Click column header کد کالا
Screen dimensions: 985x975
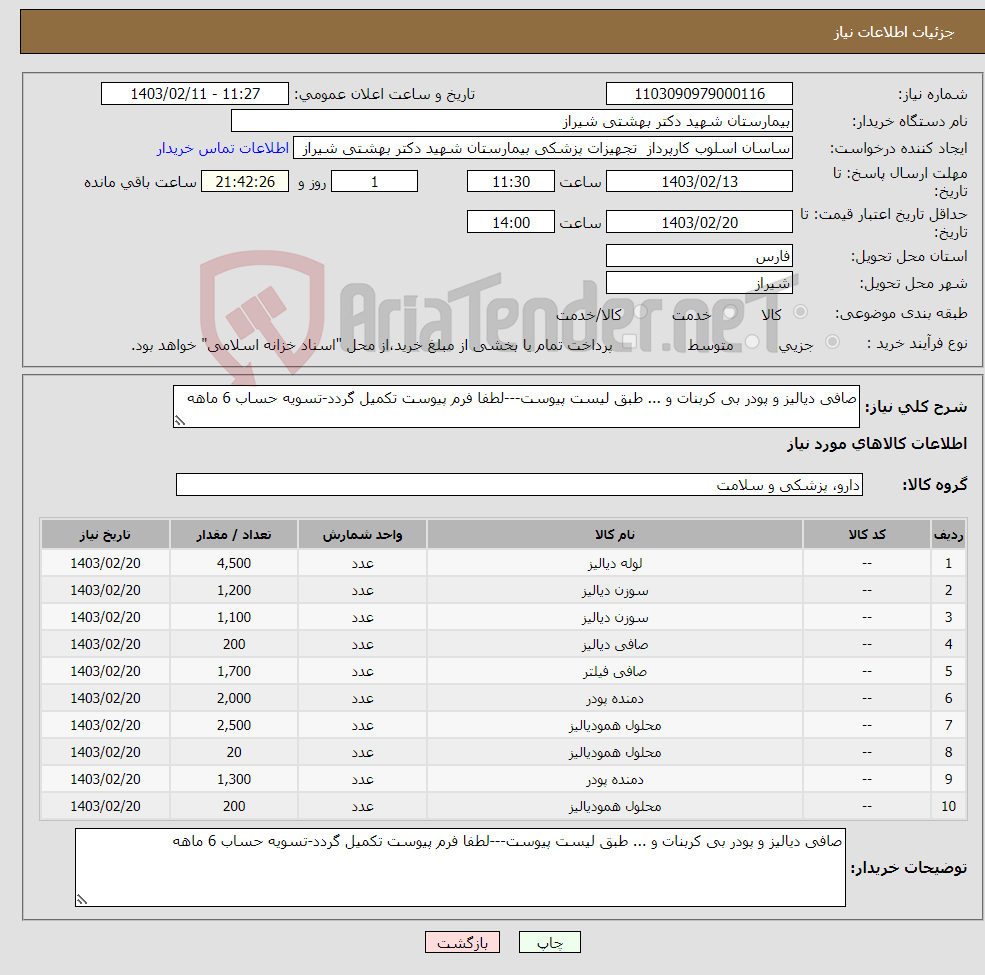[867, 535]
